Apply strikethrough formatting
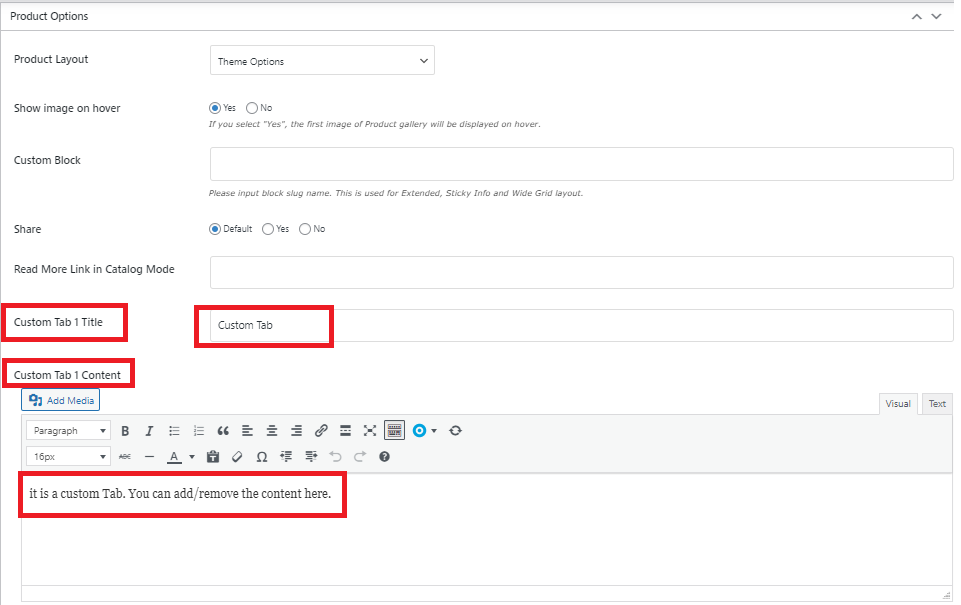The height and width of the screenshot is (605, 961). click(x=125, y=457)
